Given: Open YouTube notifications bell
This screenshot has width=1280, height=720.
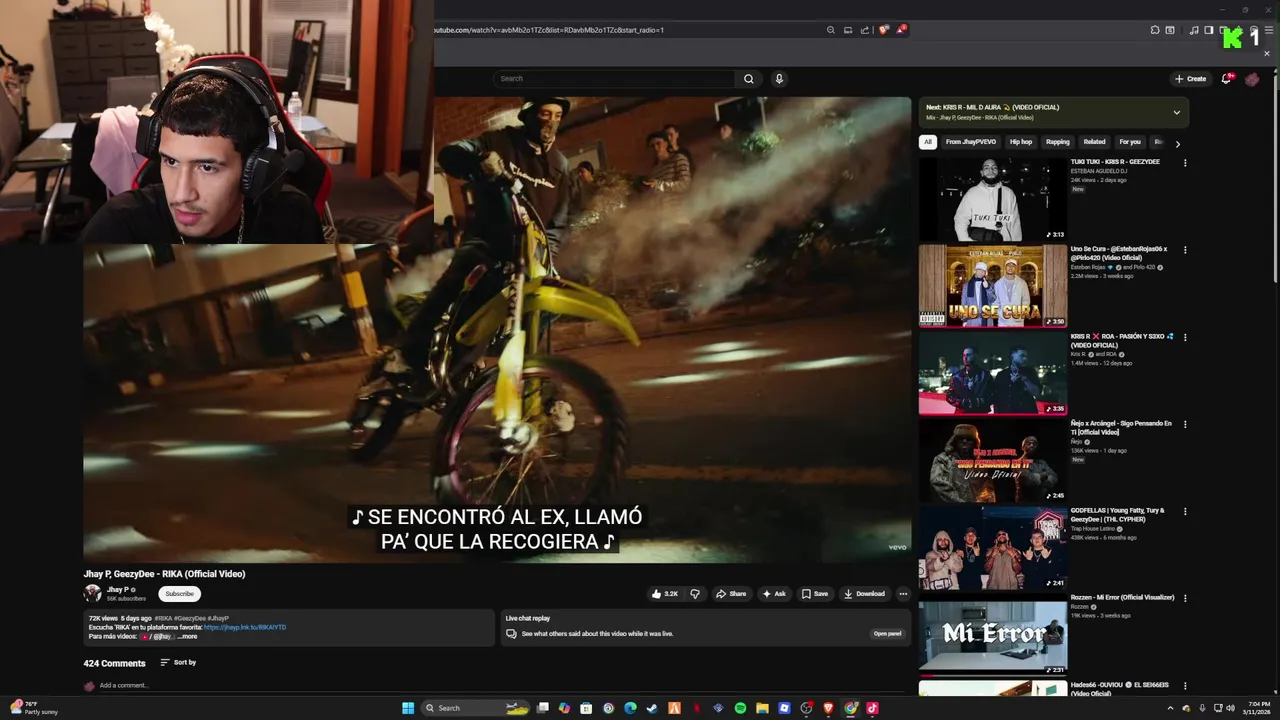Looking at the screenshot, I should [x=1226, y=78].
